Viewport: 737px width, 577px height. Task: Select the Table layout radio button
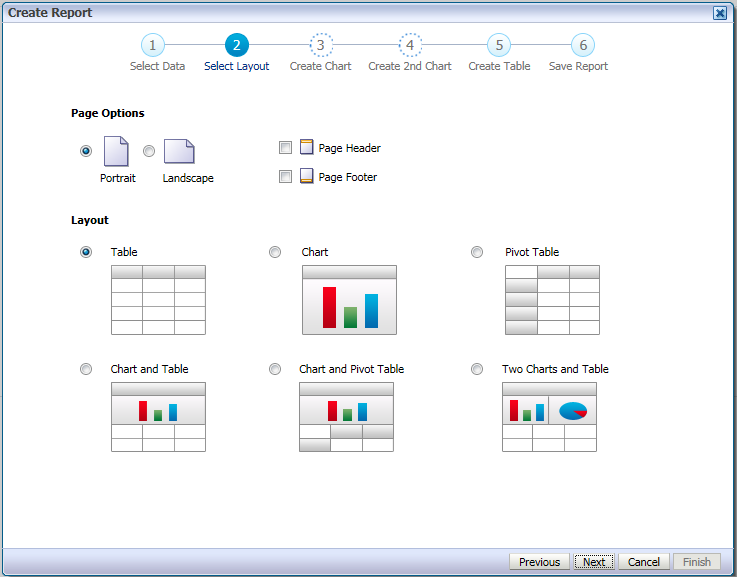click(x=86, y=252)
